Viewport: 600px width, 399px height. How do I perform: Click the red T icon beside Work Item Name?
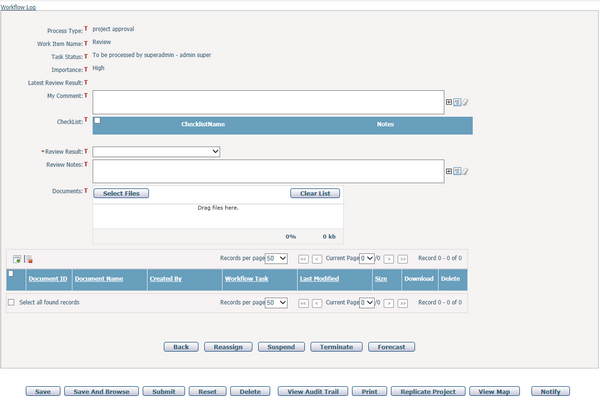click(x=86, y=43)
